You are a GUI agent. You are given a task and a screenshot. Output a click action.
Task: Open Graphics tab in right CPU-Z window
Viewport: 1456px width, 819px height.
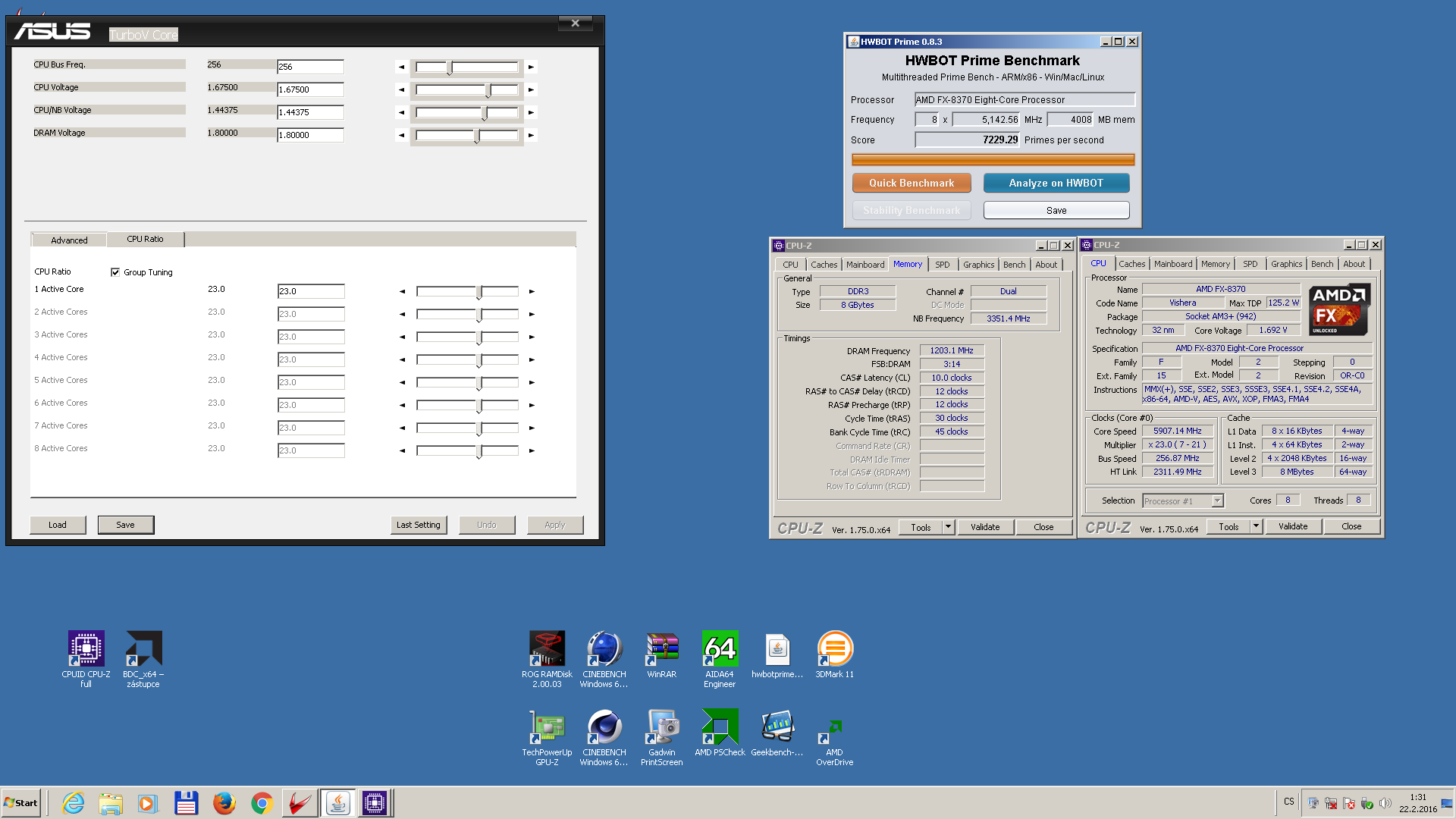(x=1286, y=264)
